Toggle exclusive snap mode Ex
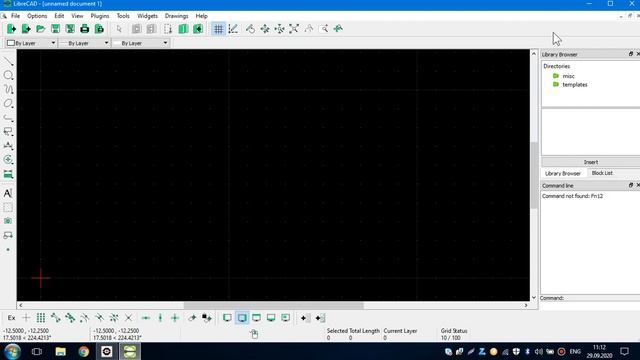This screenshot has width=640, height=360. [x=11, y=318]
